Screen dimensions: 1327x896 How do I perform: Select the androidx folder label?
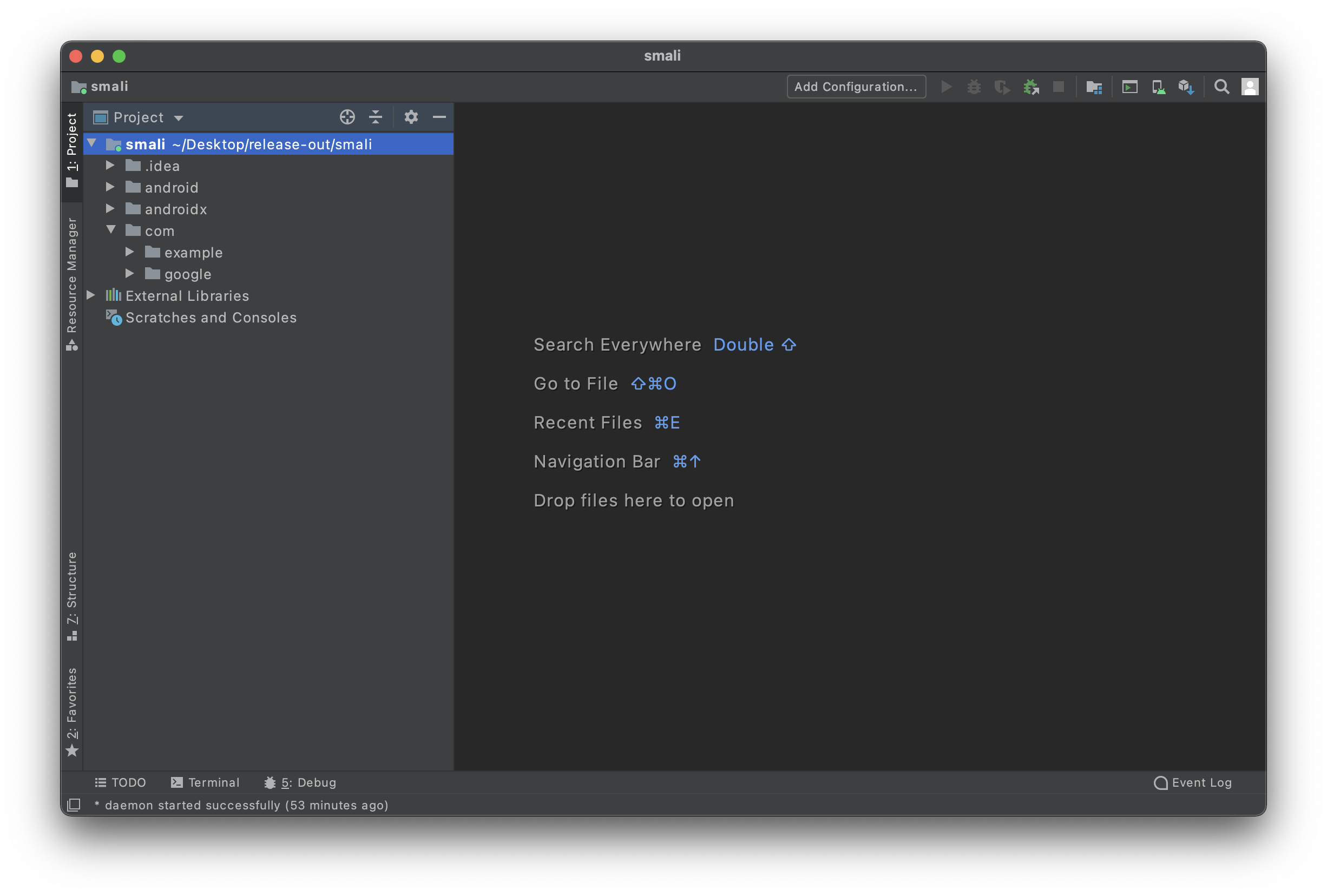coord(176,209)
